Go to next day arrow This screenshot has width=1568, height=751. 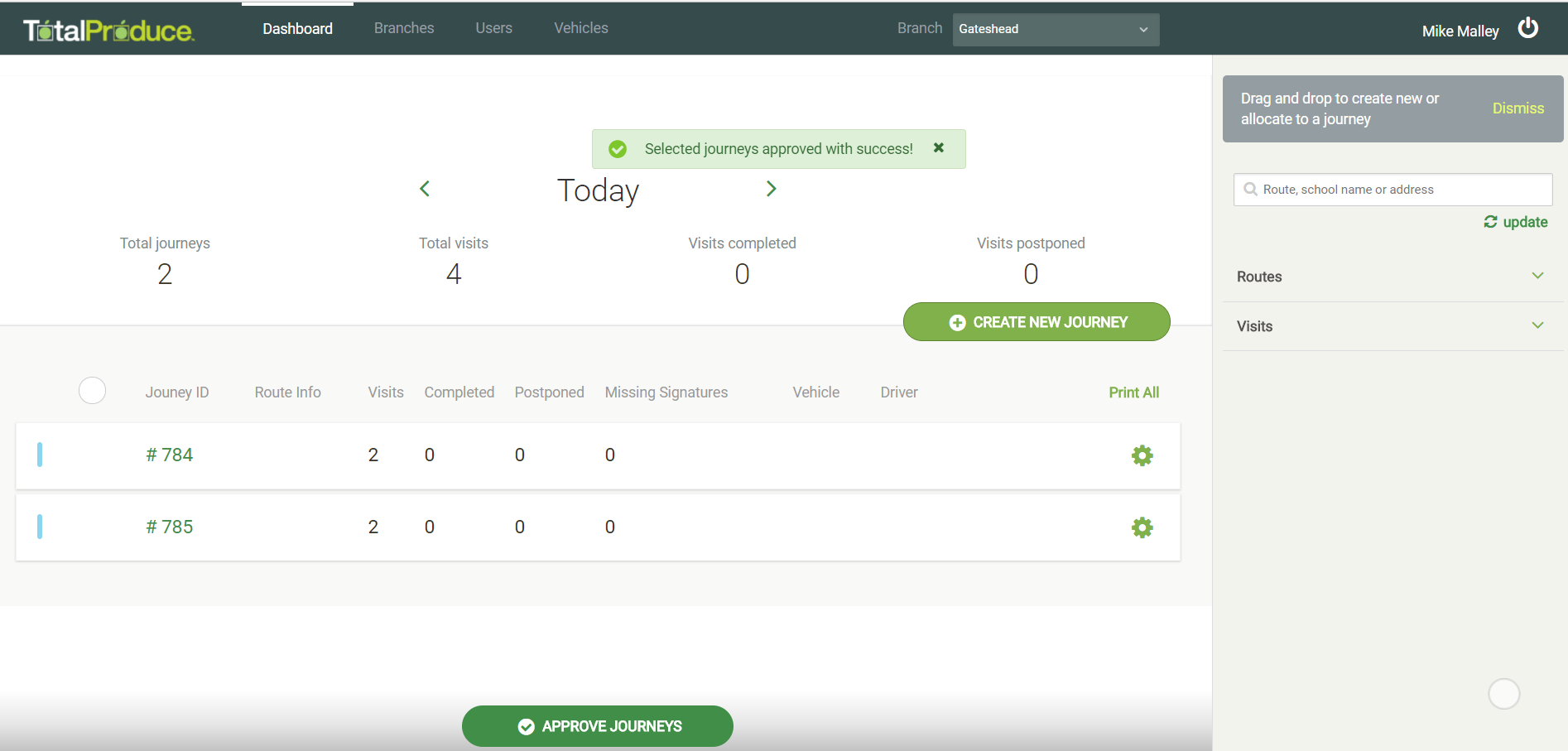771,189
